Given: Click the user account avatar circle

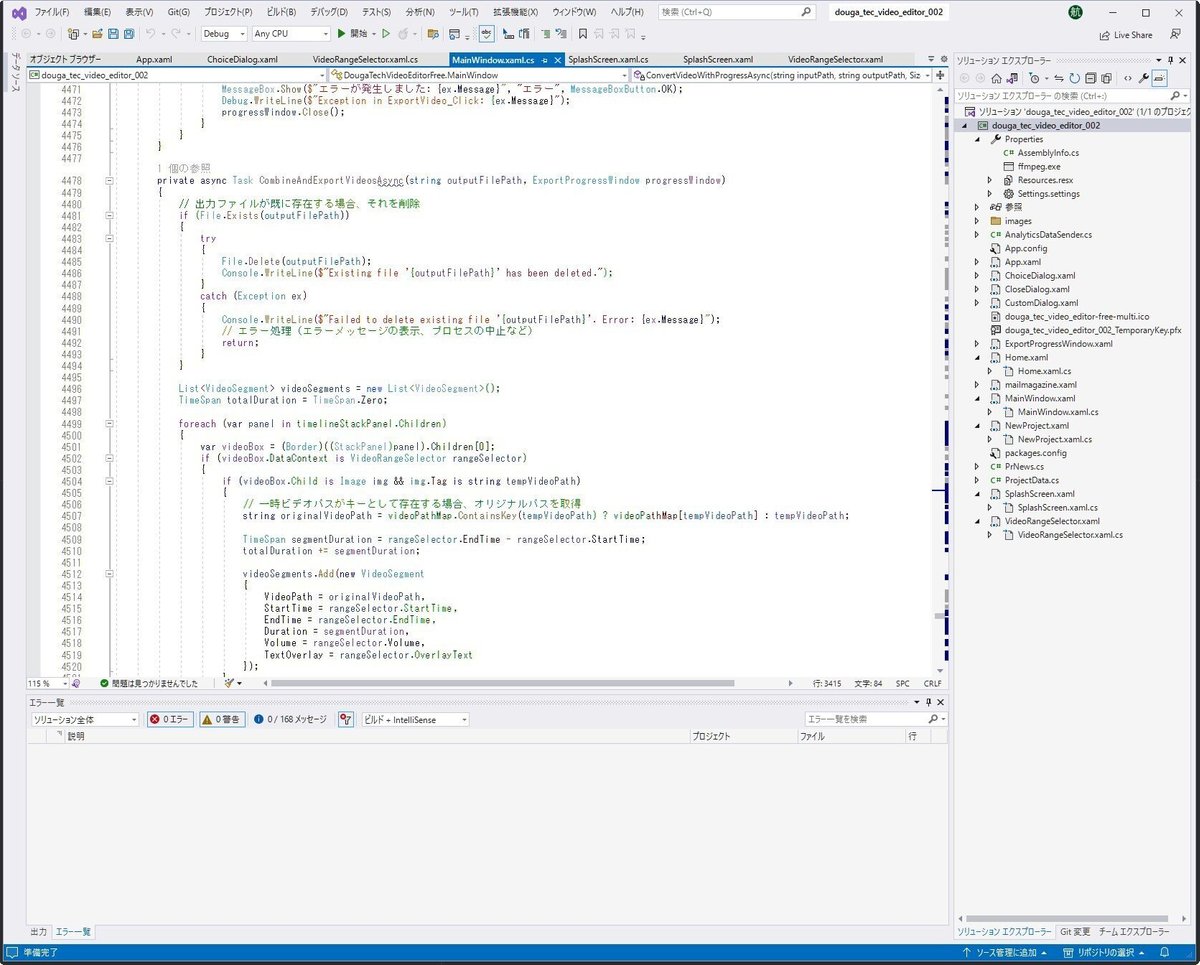Looking at the screenshot, I should click(x=1074, y=13).
